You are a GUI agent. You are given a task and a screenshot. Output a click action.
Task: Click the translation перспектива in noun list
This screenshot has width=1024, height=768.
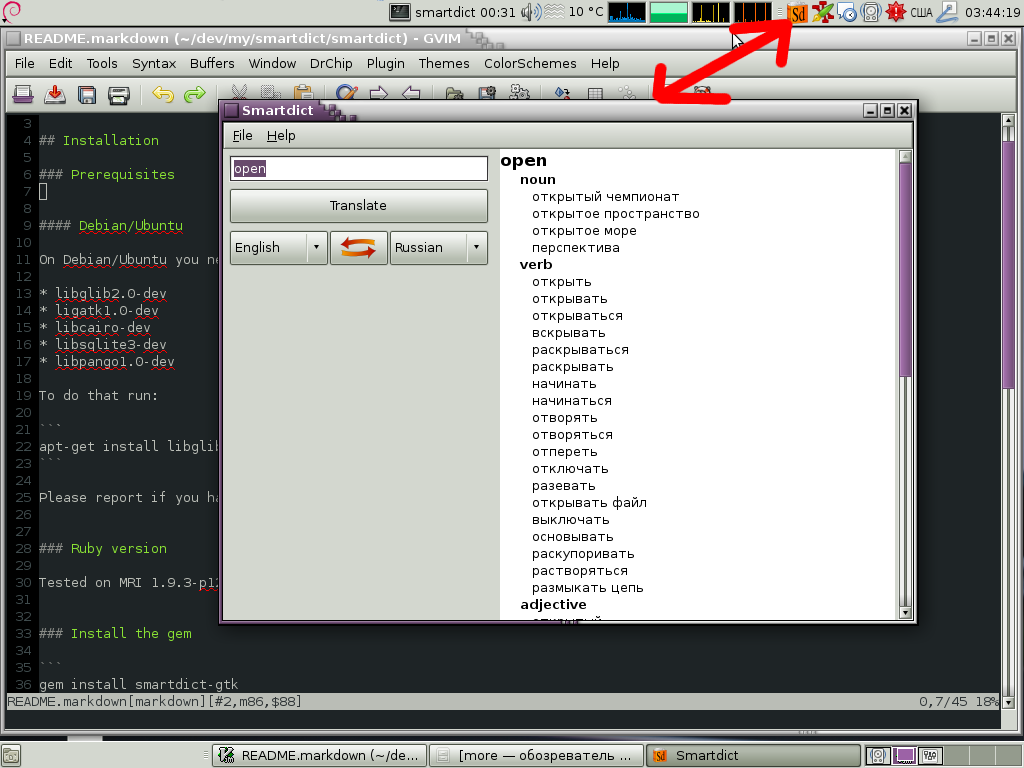[575, 248]
